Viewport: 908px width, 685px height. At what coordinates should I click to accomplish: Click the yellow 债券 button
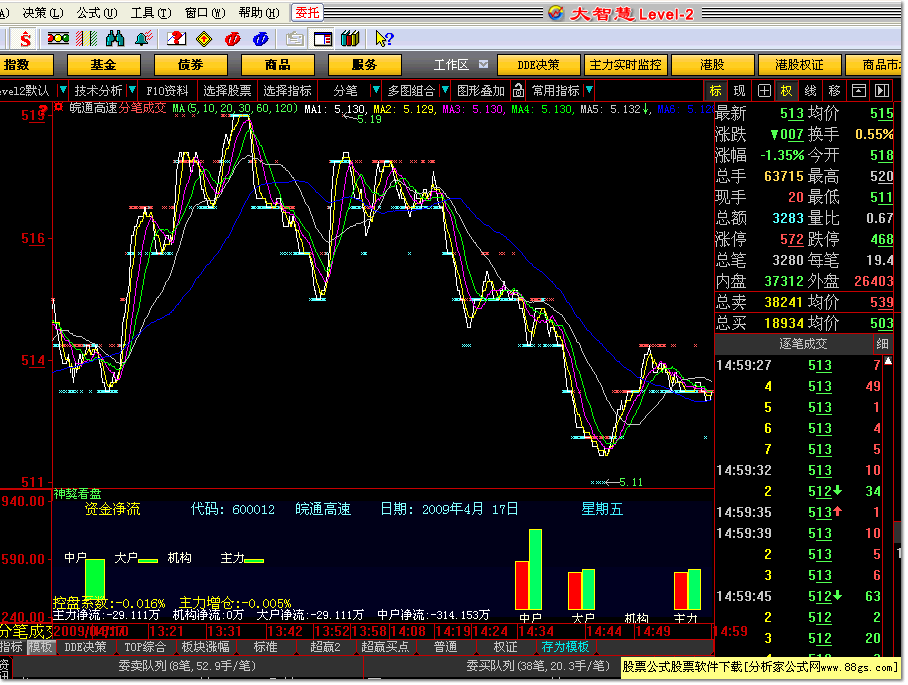coord(191,65)
